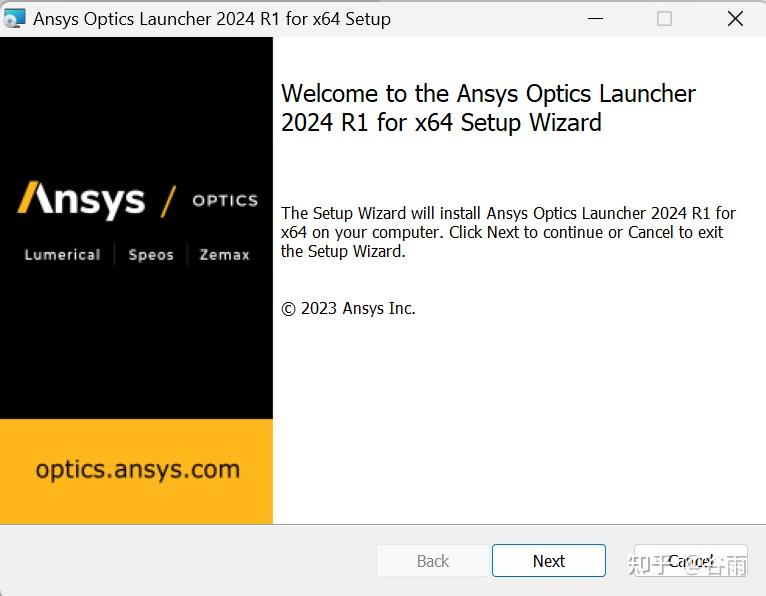Image resolution: width=766 pixels, height=596 pixels.
Task: Continue with the Next button
Action: click(549, 561)
